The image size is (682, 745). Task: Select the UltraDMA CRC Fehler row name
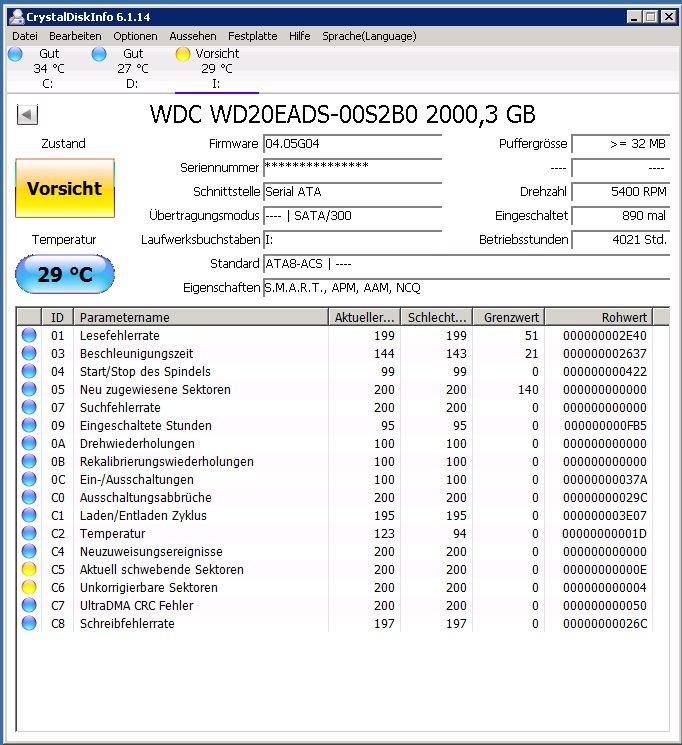click(136, 606)
